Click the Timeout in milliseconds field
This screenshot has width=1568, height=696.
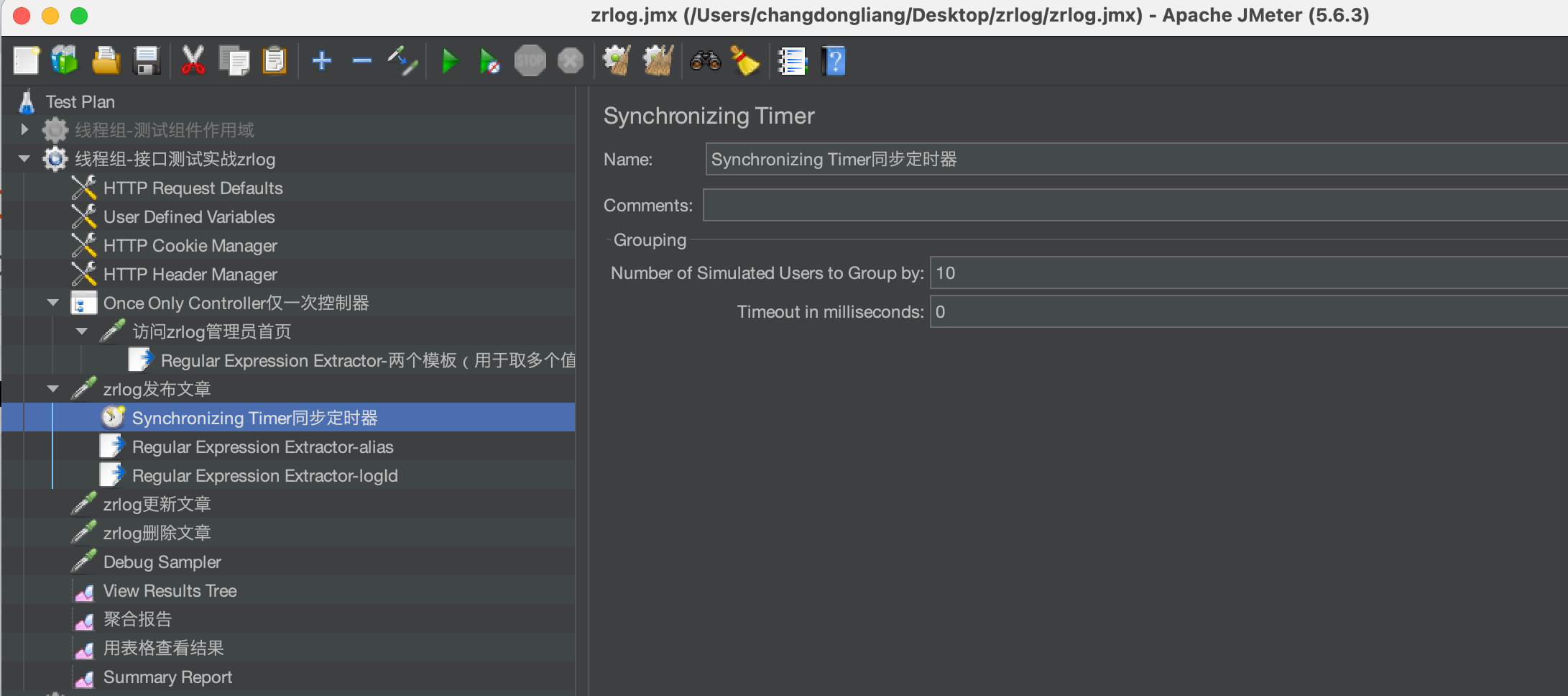point(1249,312)
